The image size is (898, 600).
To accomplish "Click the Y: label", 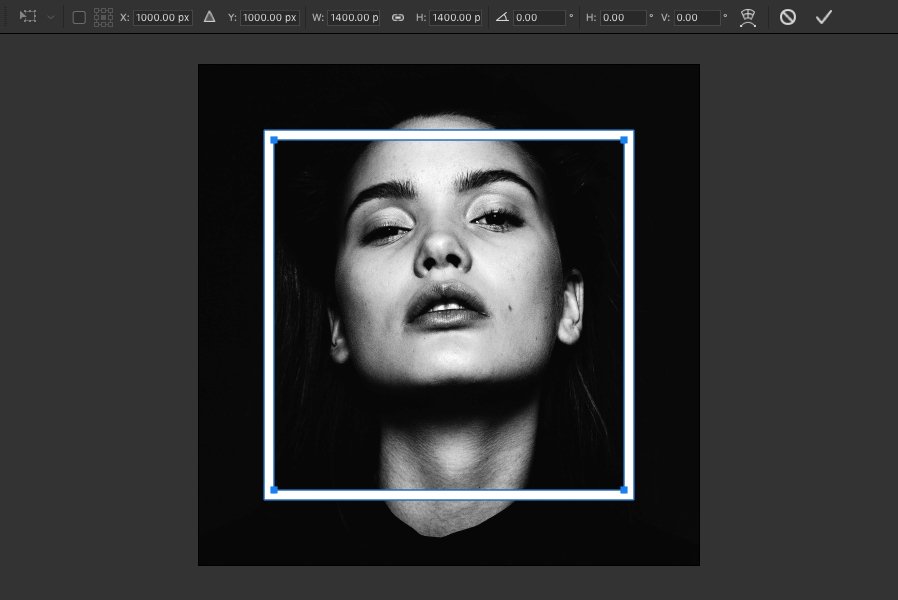I will [x=232, y=18].
